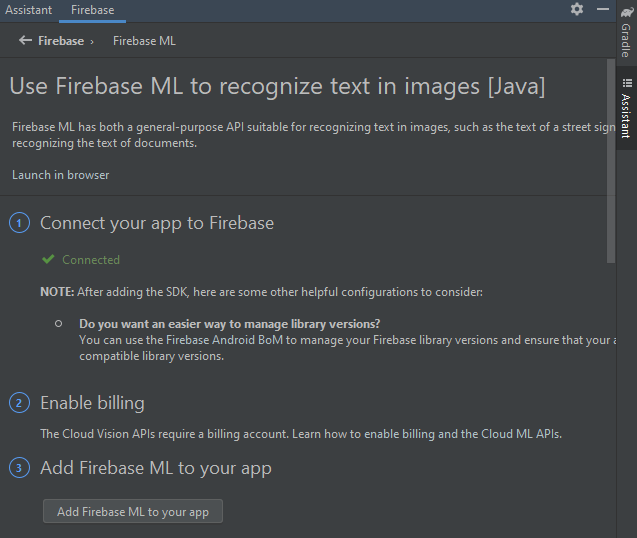Toggle the Assistant side strip button
Image resolution: width=637 pixels, height=538 pixels.
[625, 108]
